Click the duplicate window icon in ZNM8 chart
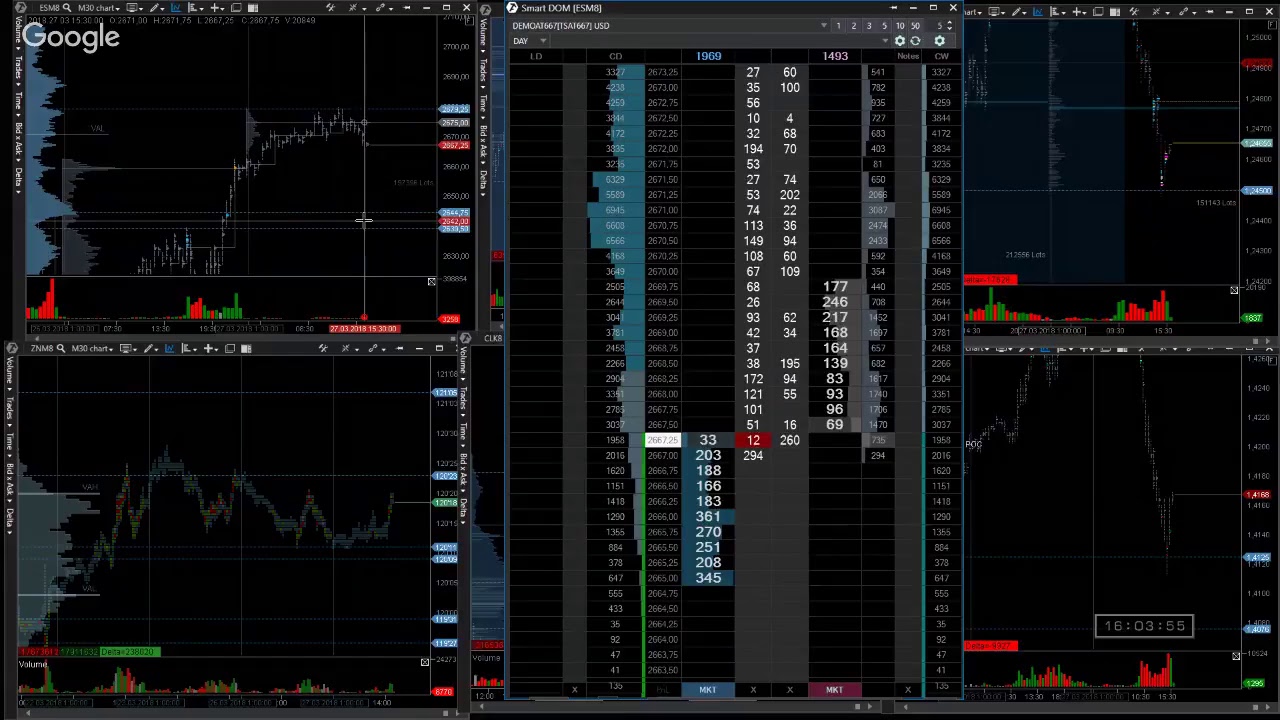 [x=230, y=348]
